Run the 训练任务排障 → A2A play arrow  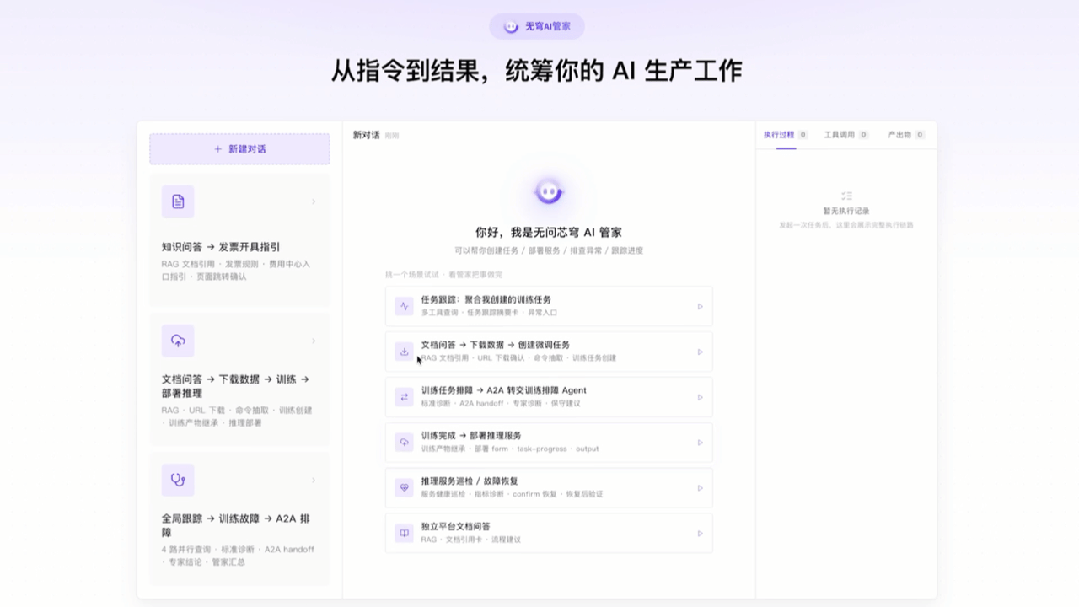[700, 397]
